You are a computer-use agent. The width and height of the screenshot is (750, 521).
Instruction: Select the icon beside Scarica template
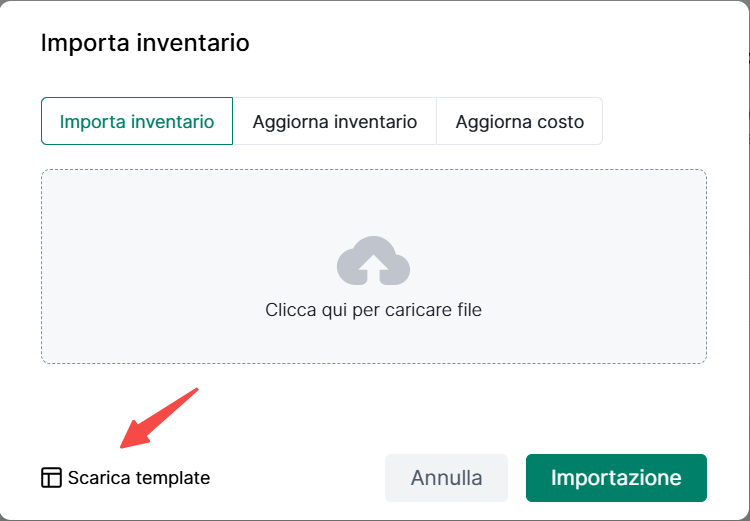point(51,478)
